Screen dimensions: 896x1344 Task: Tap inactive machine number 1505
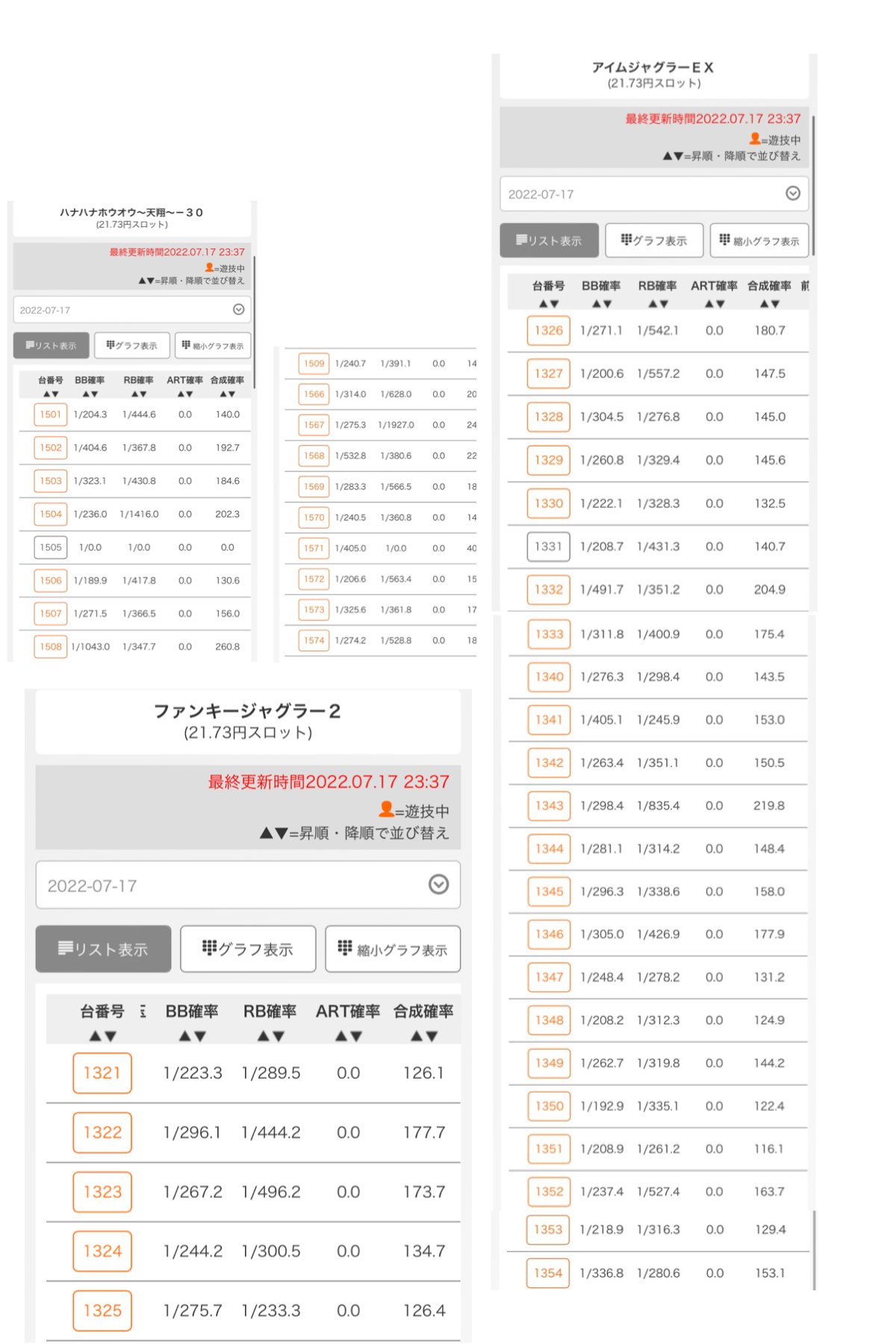[x=51, y=547]
